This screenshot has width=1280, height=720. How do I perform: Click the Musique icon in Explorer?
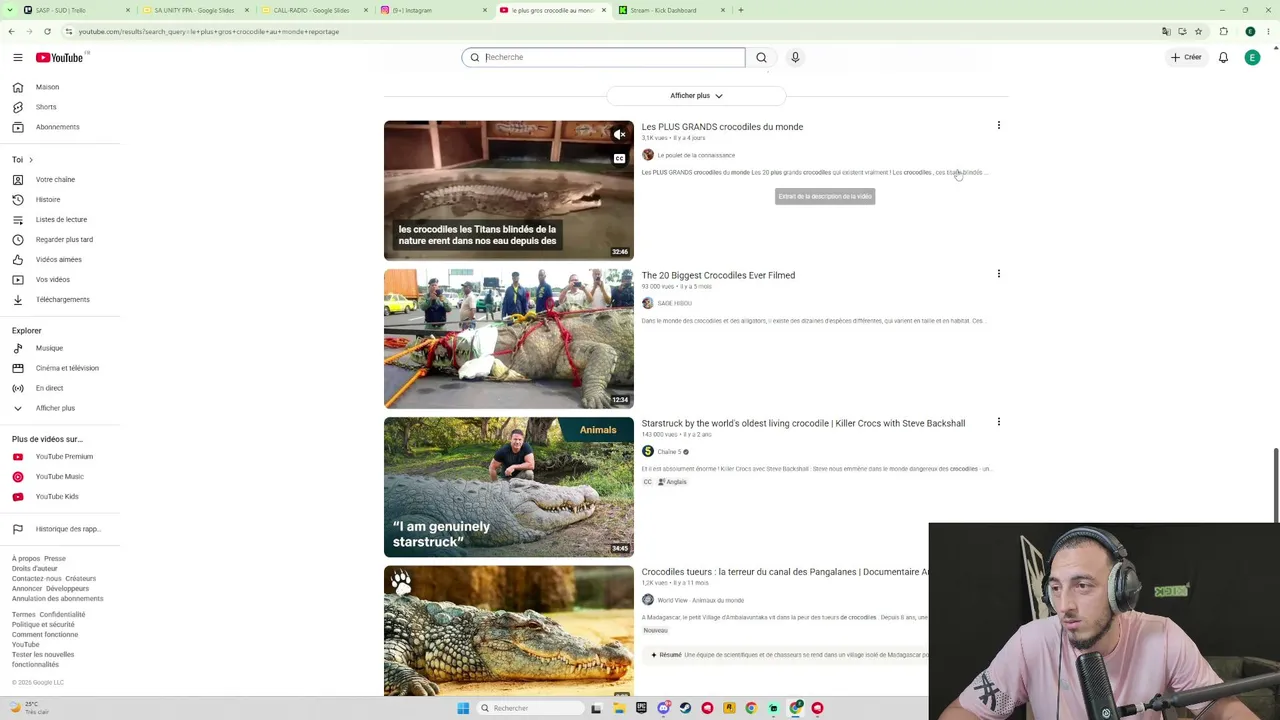(x=18, y=348)
